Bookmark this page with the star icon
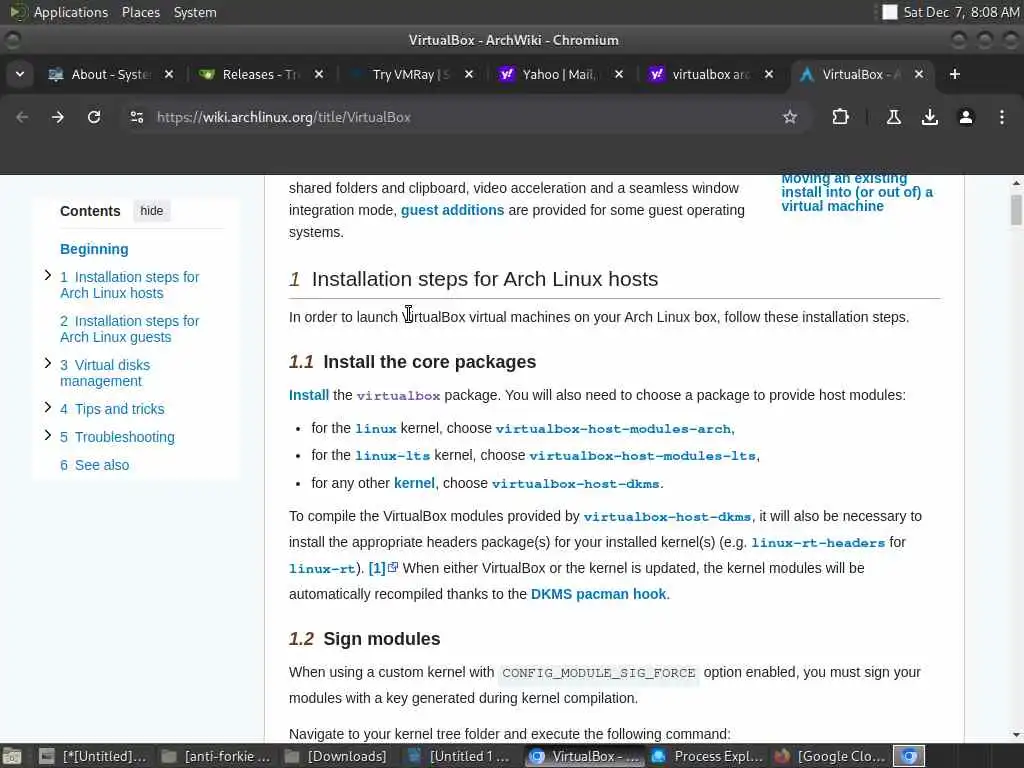This screenshot has height=768, width=1024. (790, 117)
